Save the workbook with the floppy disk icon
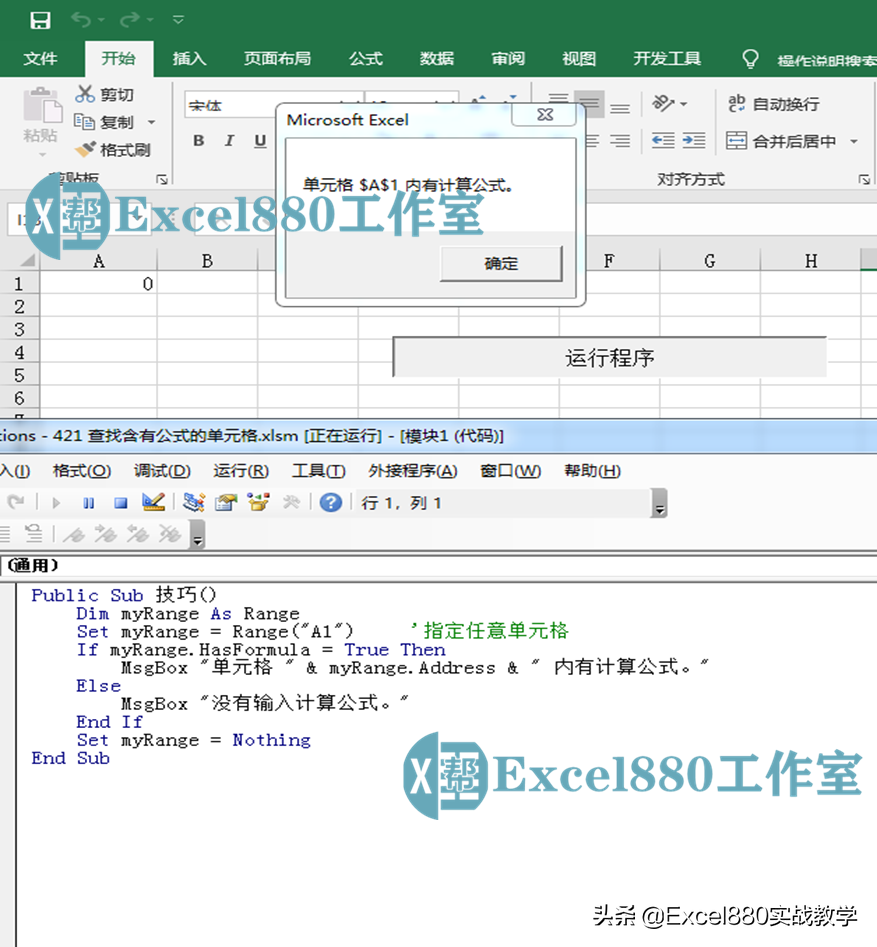The height and width of the screenshot is (947, 877). [x=40, y=21]
